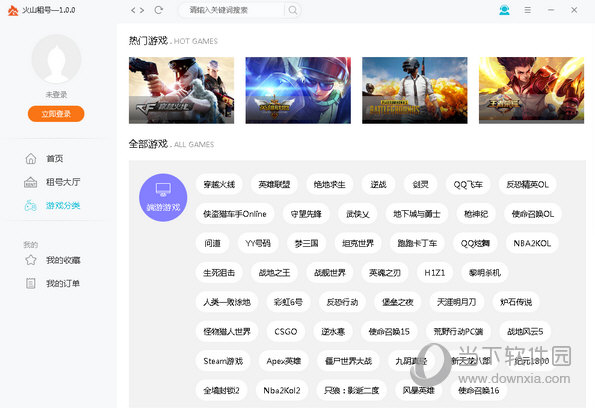The width and height of the screenshot is (595, 408).
Task: Select the 绝地求生 game tag
Action: point(329,184)
